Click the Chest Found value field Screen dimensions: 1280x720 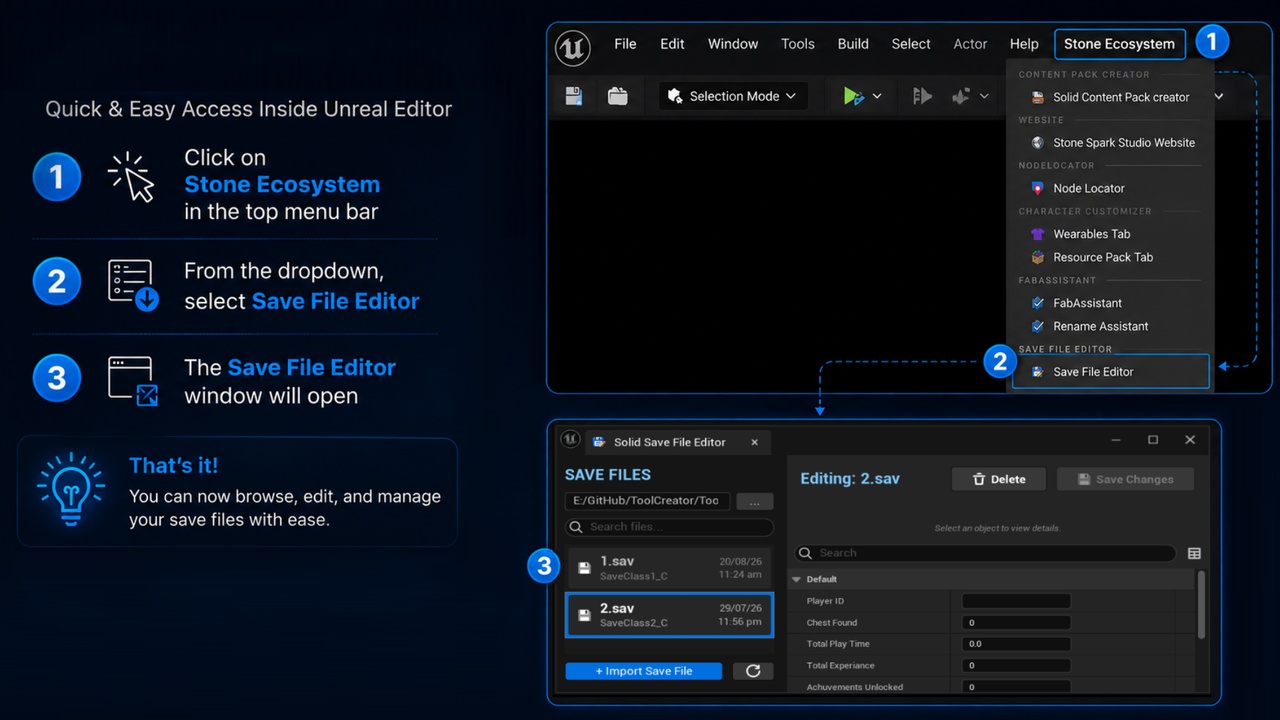1016,622
